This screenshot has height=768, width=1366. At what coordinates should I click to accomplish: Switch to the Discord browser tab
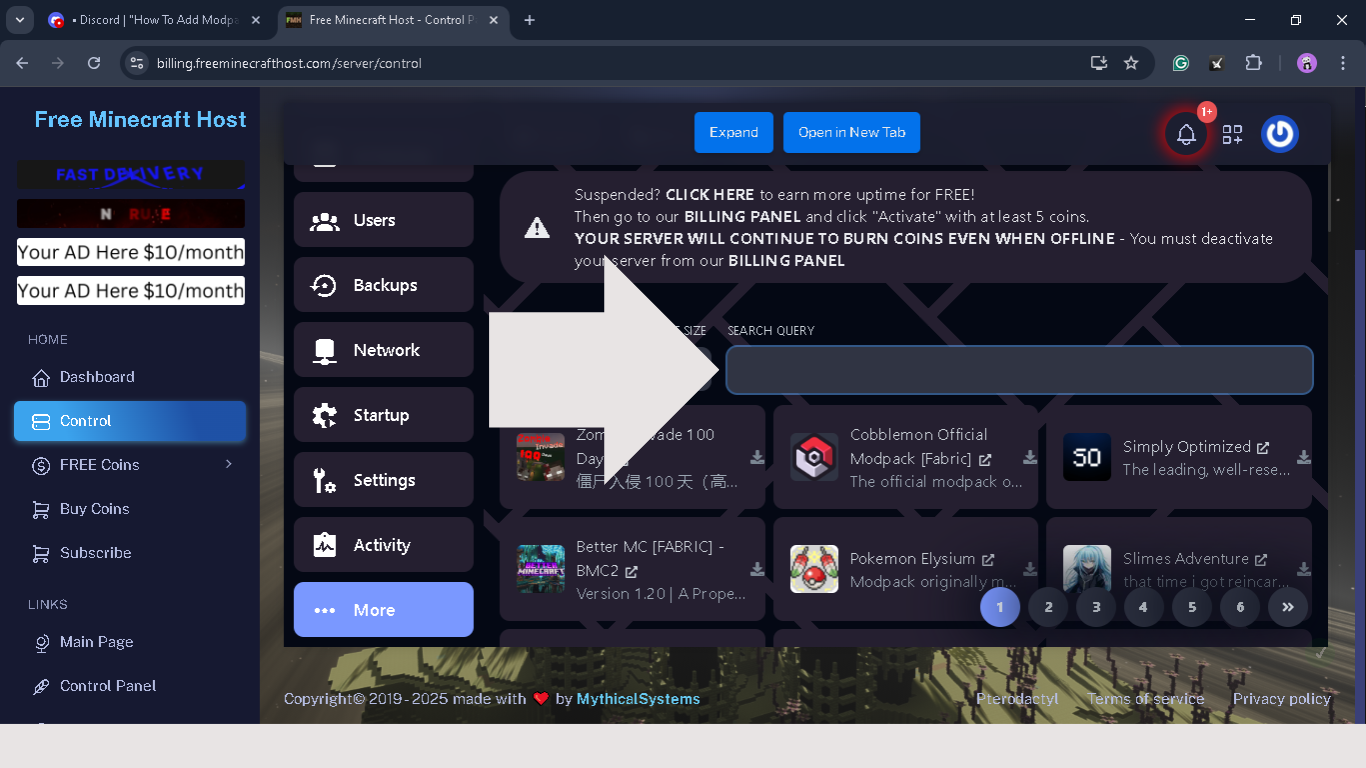tap(155, 20)
